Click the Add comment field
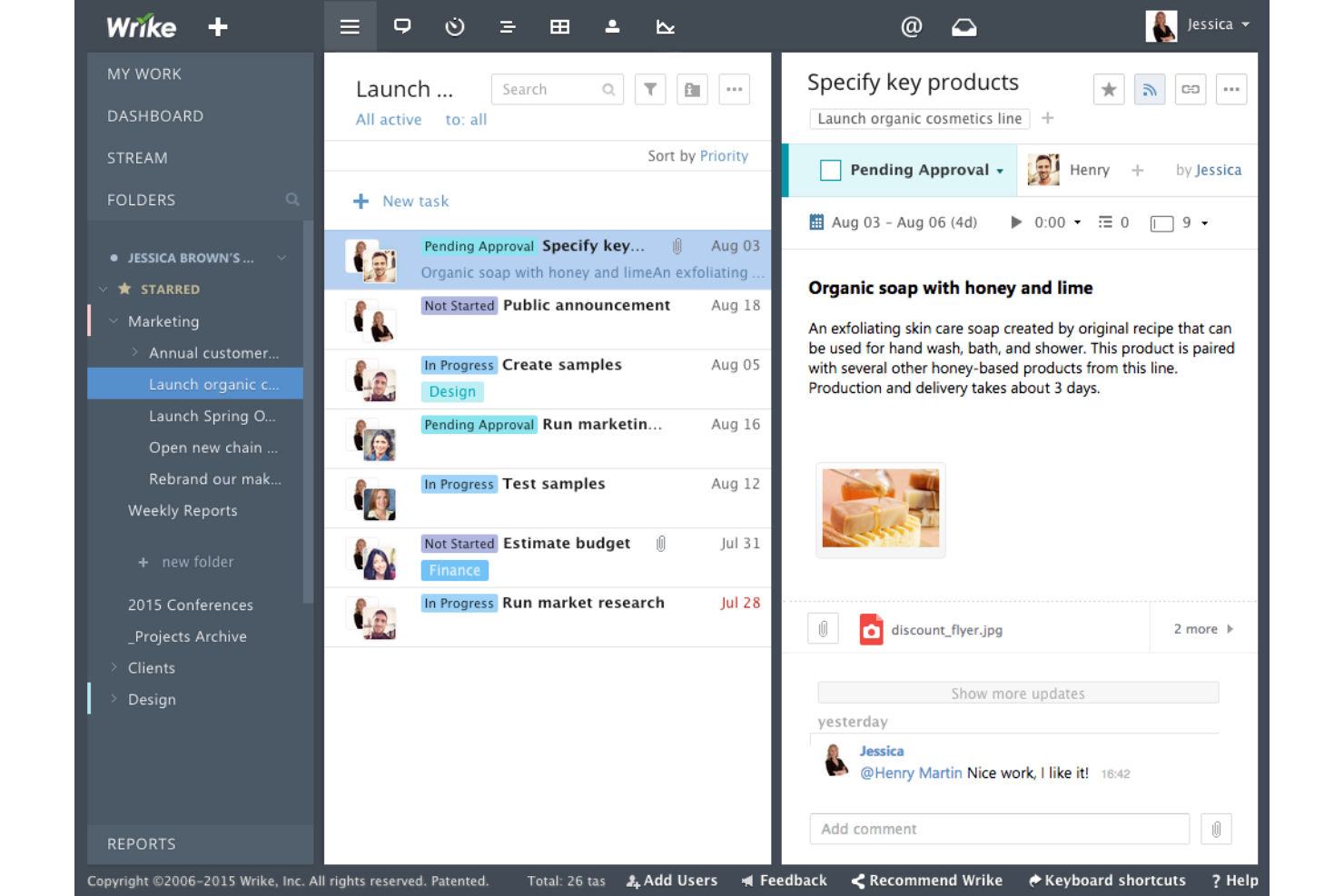The width and height of the screenshot is (1344, 896). 1000,829
